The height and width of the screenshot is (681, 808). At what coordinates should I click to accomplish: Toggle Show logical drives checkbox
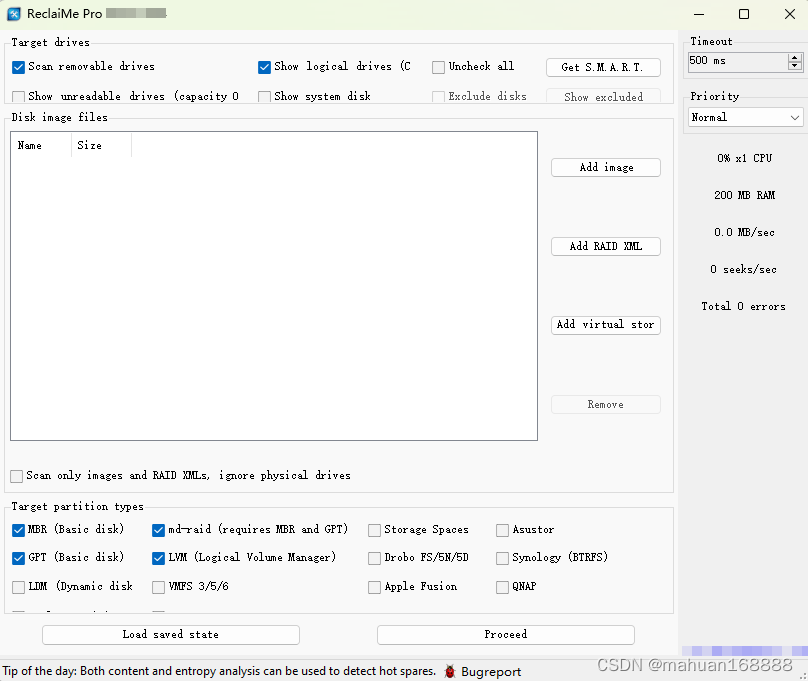pyautogui.click(x=264, y=67)
